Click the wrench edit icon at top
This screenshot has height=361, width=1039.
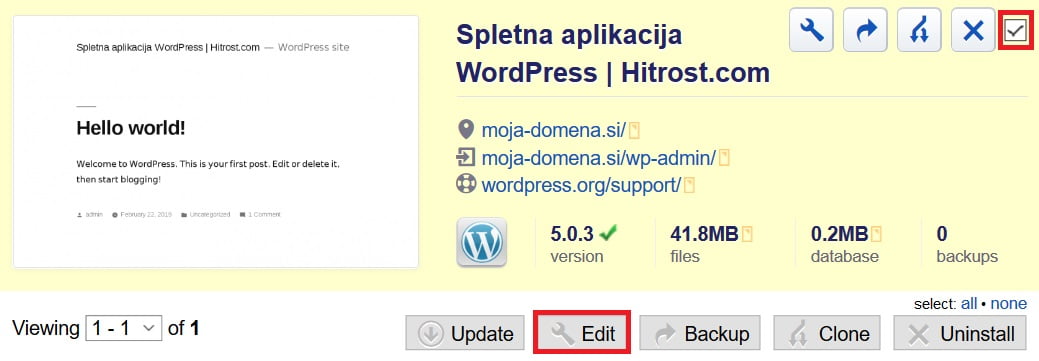click(x=811, y=30)
